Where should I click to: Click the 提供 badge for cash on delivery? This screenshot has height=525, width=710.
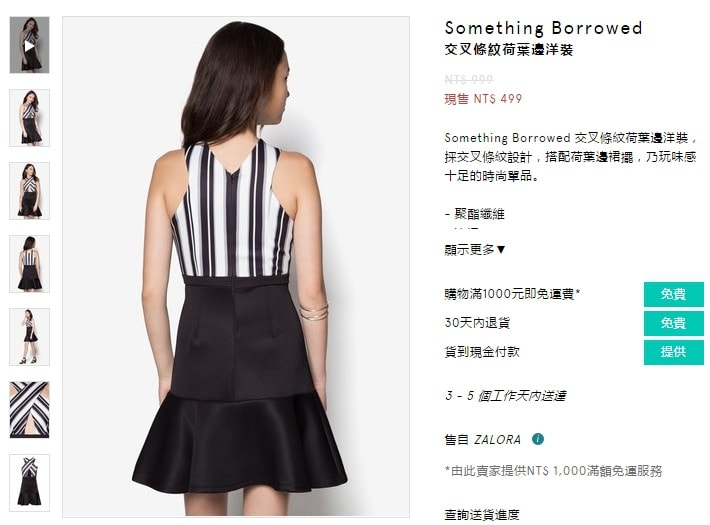(x=673, y=352)
